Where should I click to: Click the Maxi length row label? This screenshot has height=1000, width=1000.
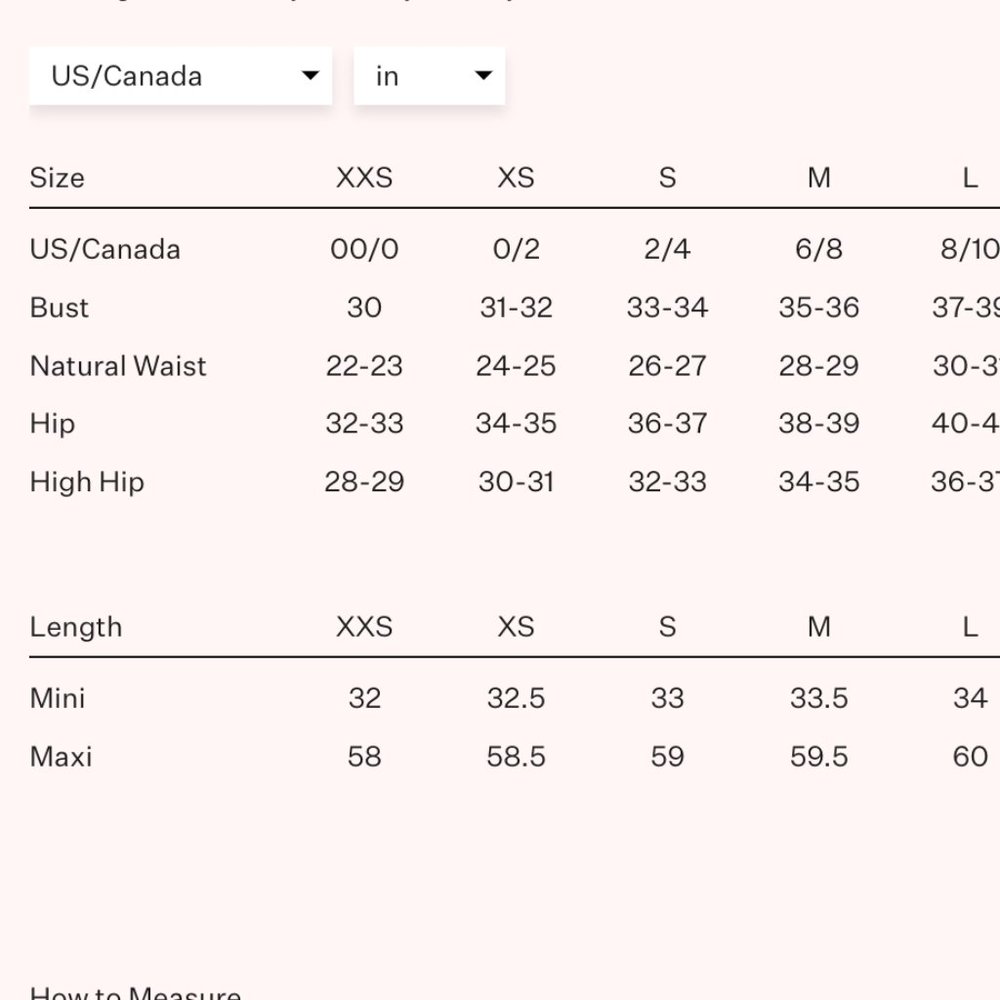[61, 757]
